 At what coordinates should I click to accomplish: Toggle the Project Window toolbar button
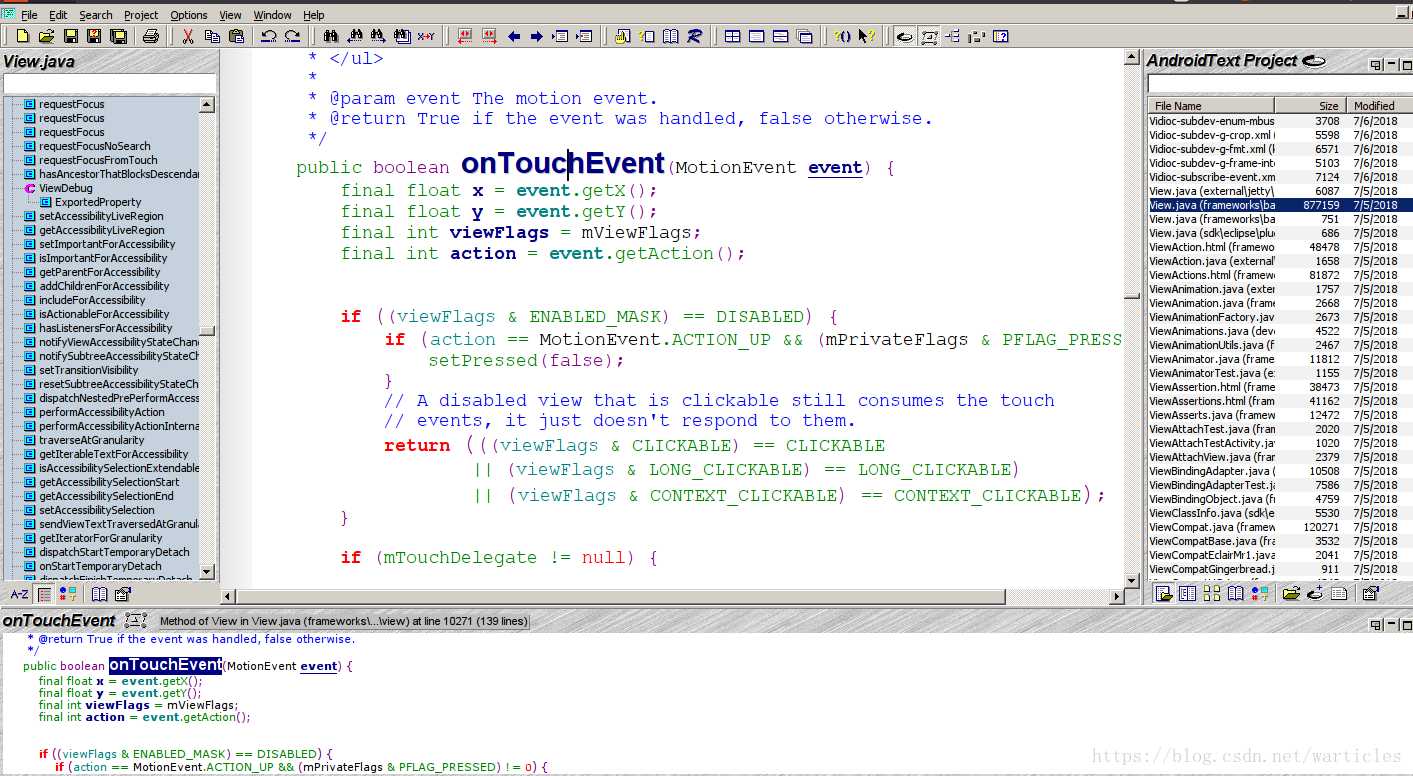[905, 36]
